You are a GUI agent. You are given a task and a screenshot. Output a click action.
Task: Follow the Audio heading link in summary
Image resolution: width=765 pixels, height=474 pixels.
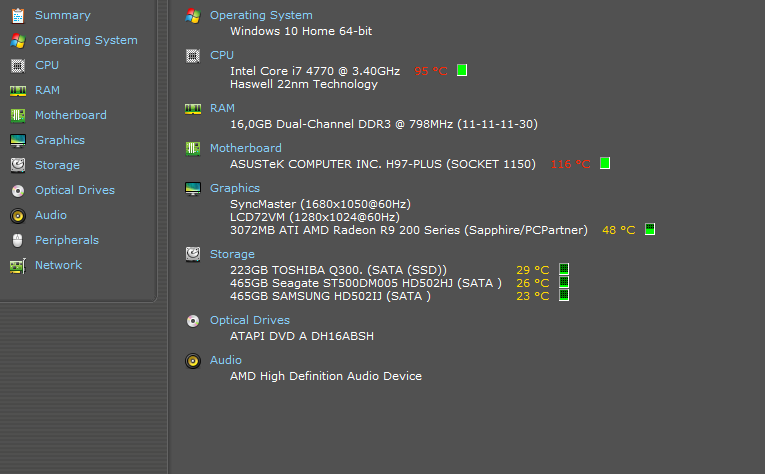226,360
